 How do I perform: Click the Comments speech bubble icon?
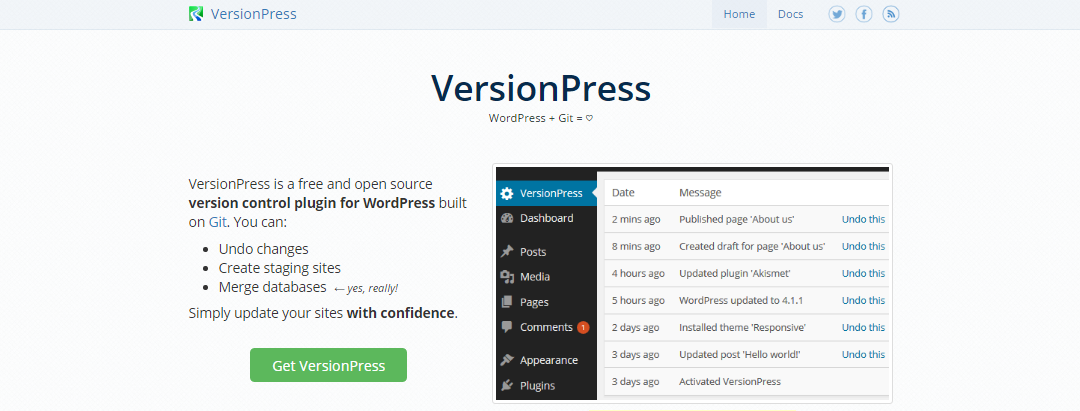pos(507,327)
